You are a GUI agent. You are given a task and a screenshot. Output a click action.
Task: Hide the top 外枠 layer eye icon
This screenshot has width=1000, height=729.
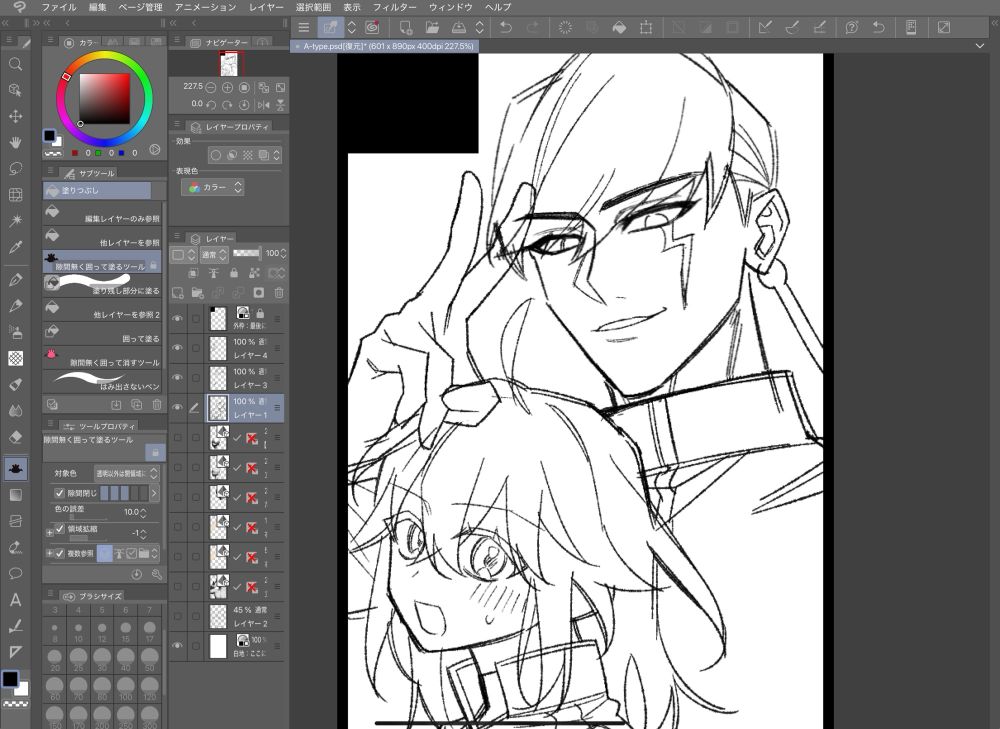pyautogui.click(x=178, y=318)
